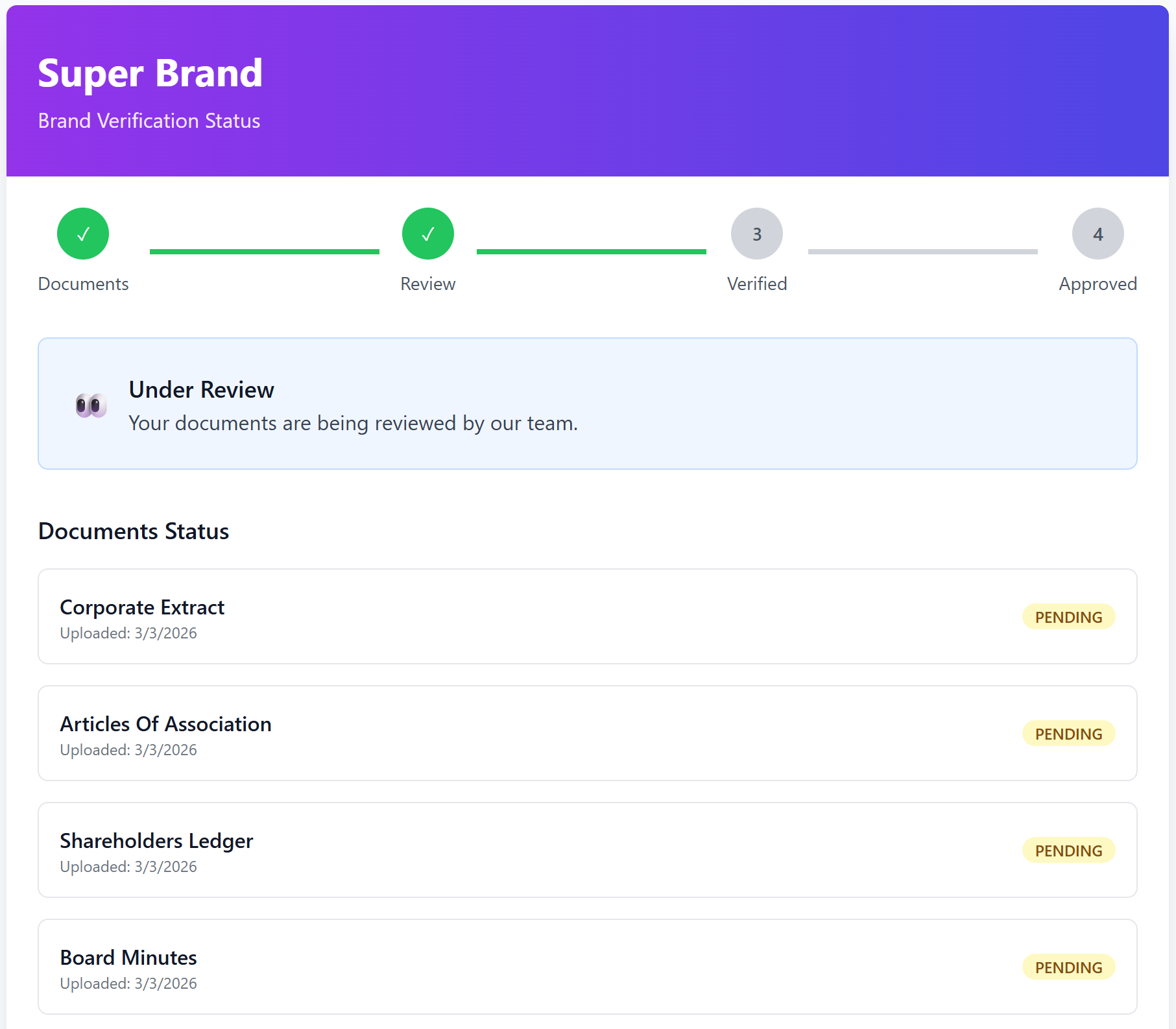The width and height of the screenshot is (1176, 1029).
Task: Click the eyes emoji in Under Review banner
Action: click(x=91, y=406)
